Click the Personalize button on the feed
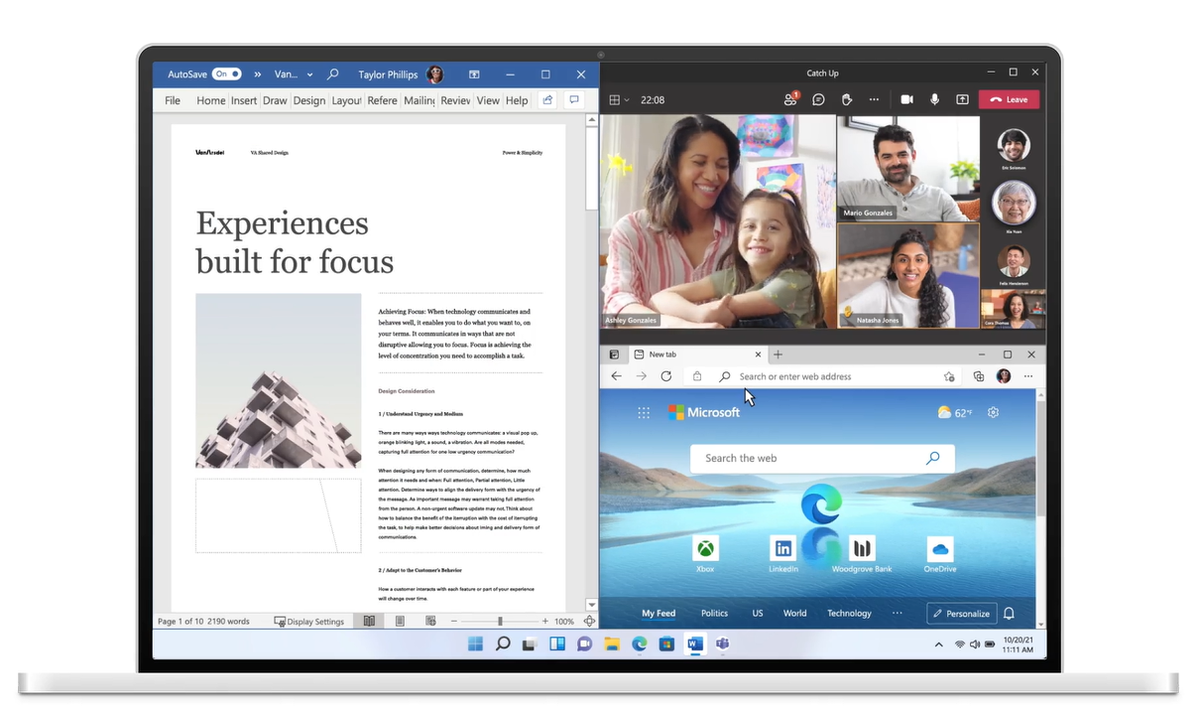 [962, 613]
